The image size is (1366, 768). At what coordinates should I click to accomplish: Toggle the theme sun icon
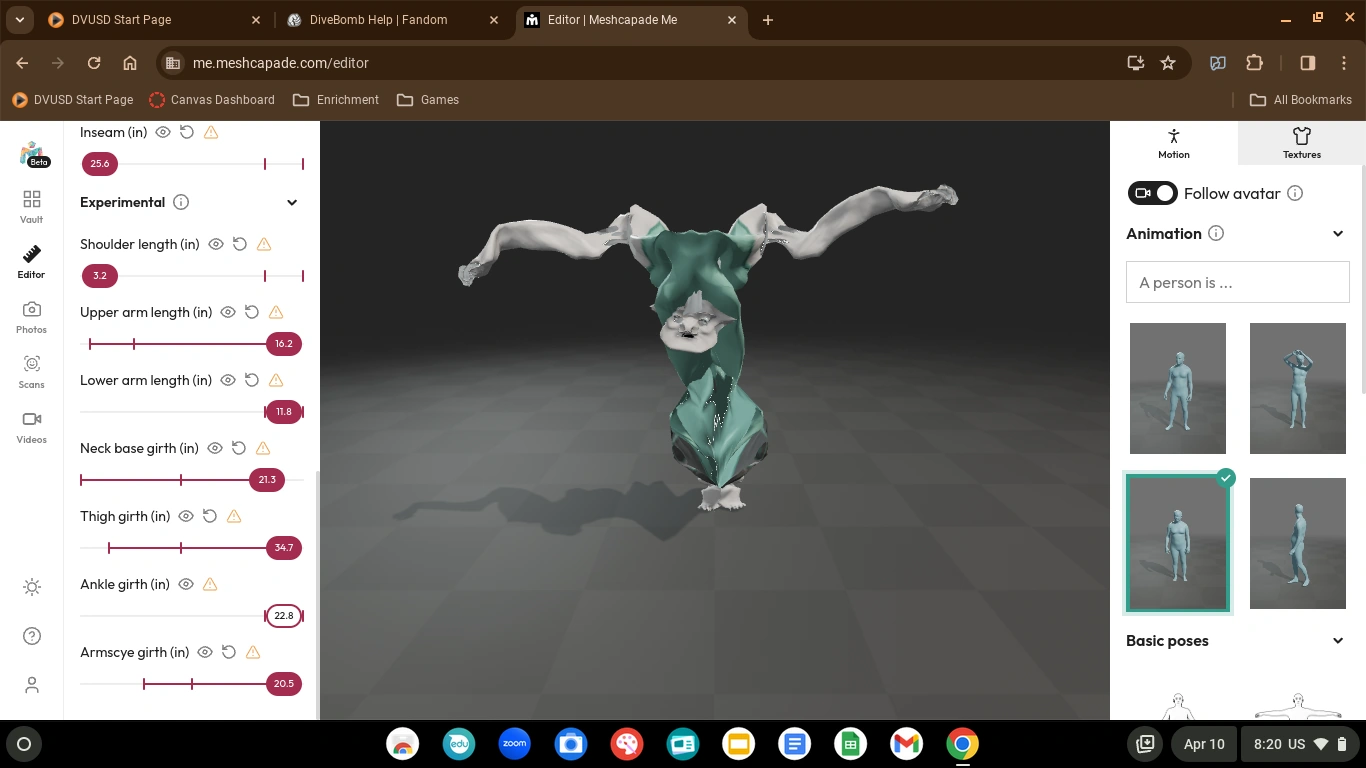(31, 587)
